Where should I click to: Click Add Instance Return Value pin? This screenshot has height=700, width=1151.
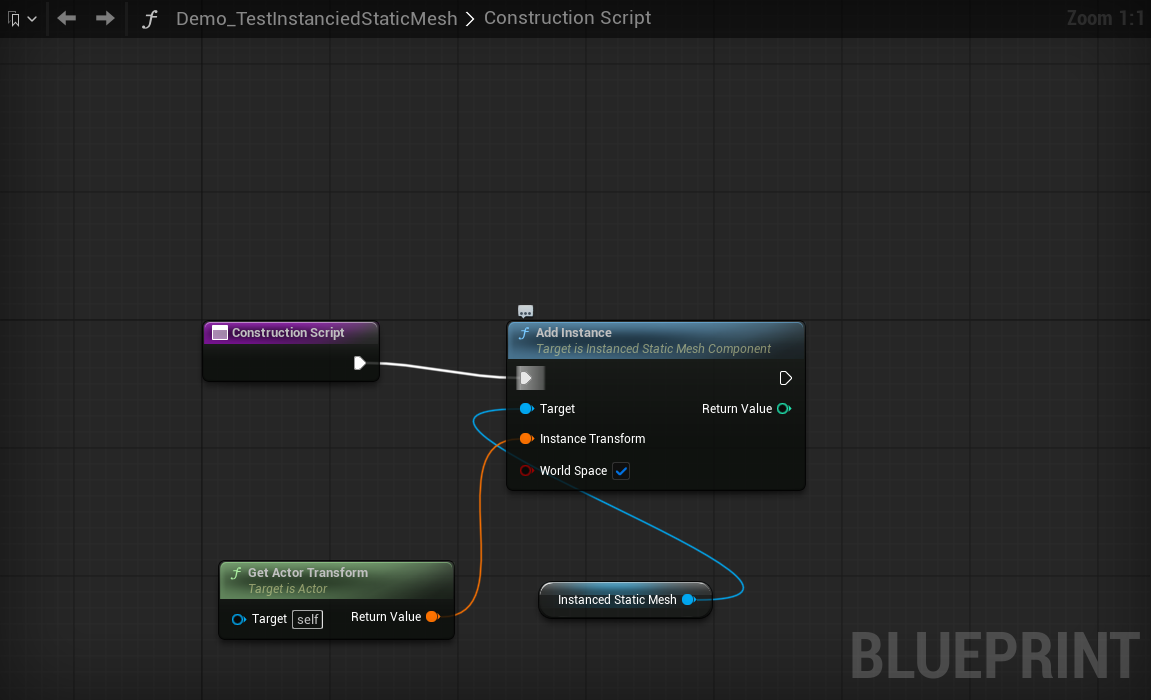784,409
